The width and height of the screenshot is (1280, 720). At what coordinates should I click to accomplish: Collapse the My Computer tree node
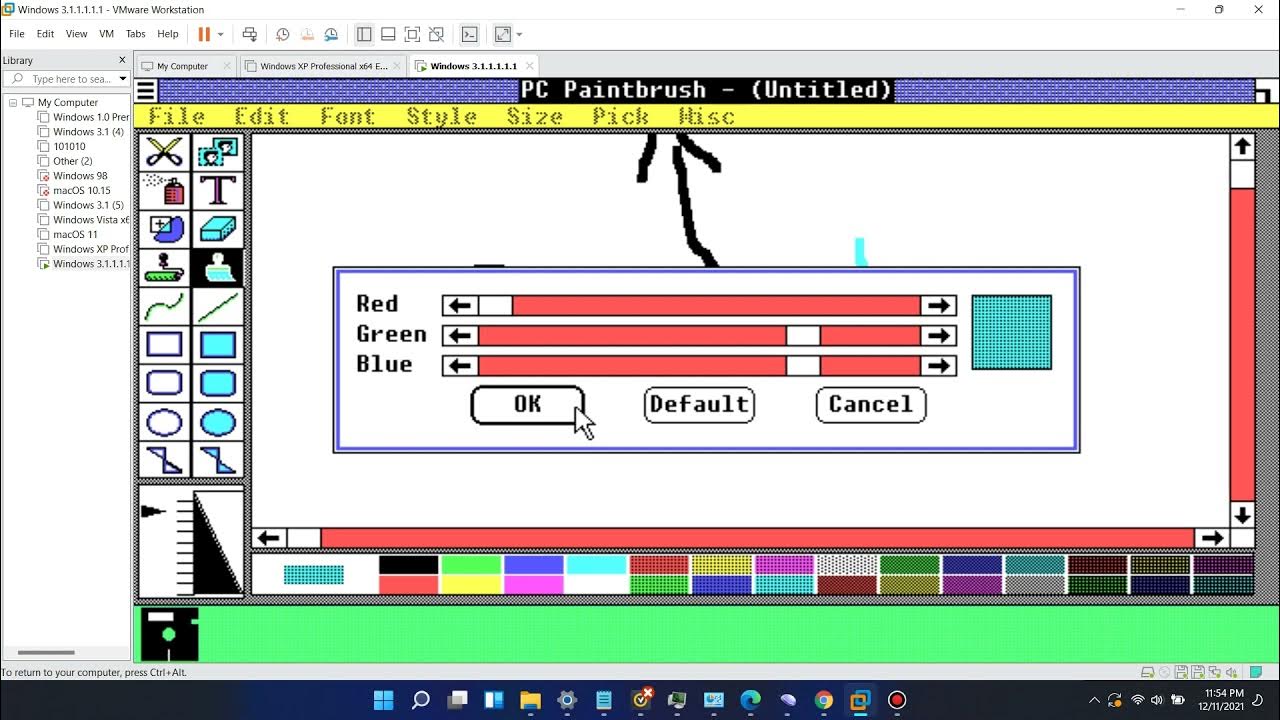[14, 102]
